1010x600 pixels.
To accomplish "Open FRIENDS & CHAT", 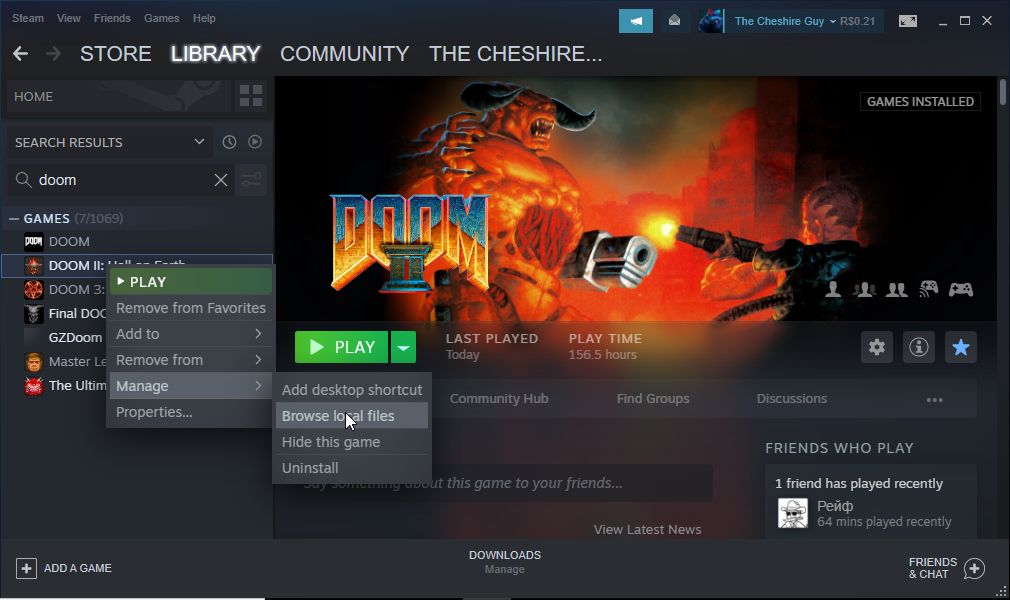I will [946, 568].
